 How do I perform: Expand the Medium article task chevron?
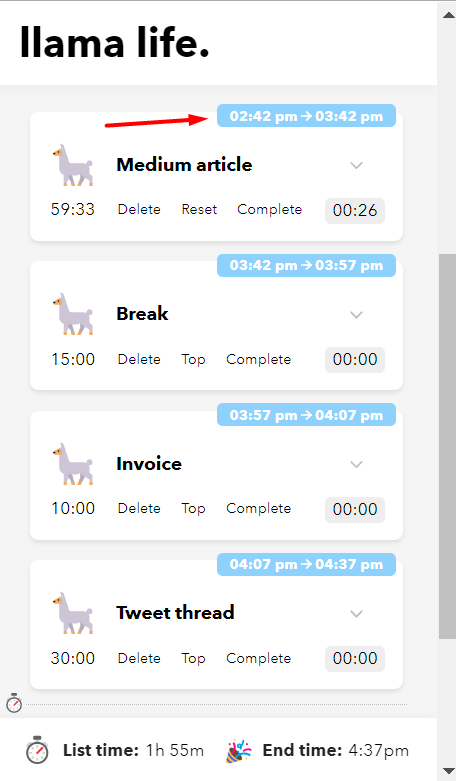click(356, 165)
